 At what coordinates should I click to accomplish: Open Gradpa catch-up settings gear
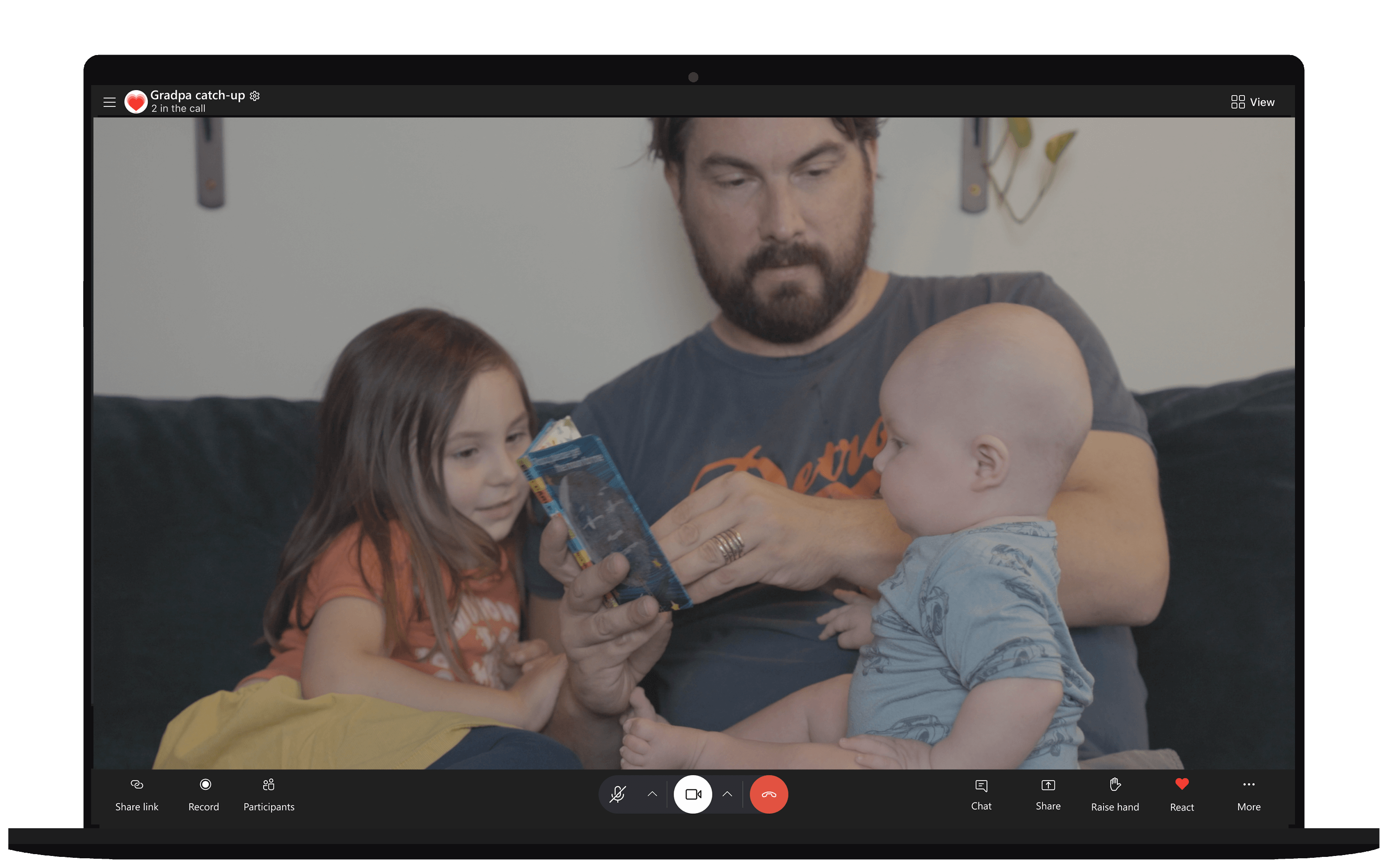(x=256, y=94)
